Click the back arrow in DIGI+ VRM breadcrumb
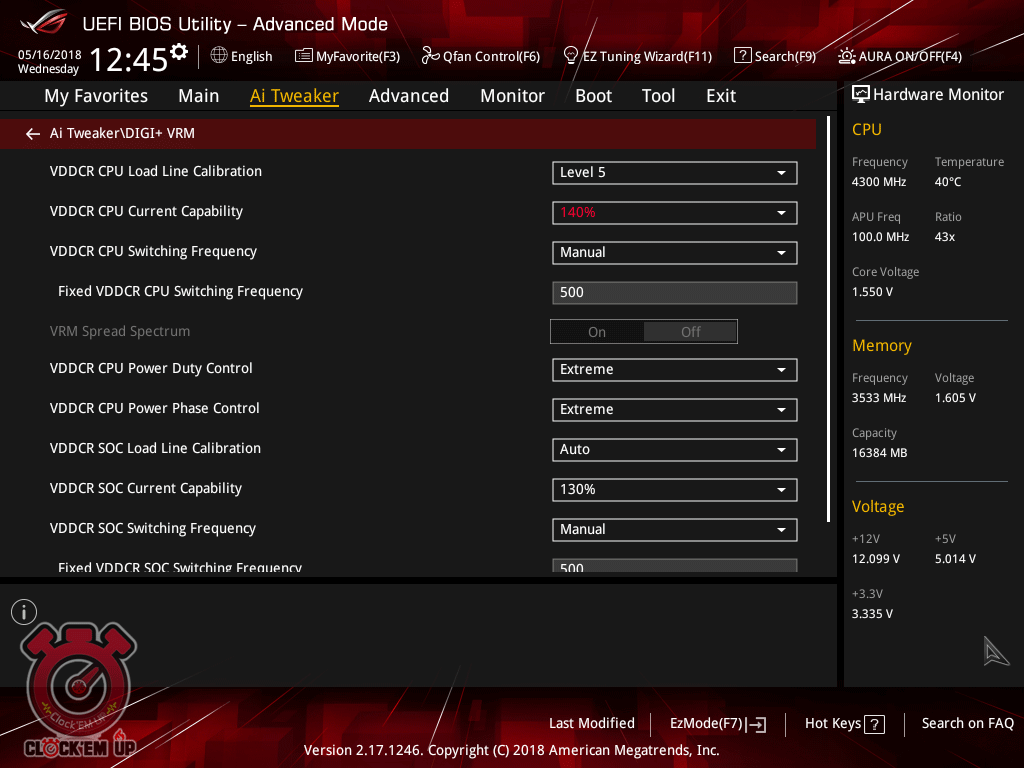This screenshot has height=768, width=1024. (33, 134)
